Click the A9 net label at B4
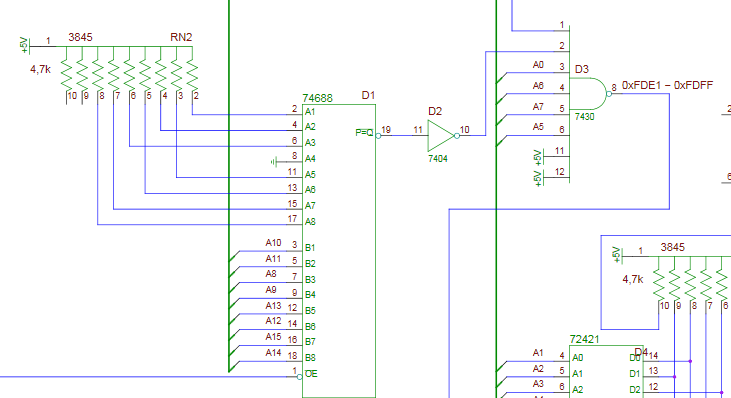The width and height of the screenshot is (731, 398). point(271,290)
